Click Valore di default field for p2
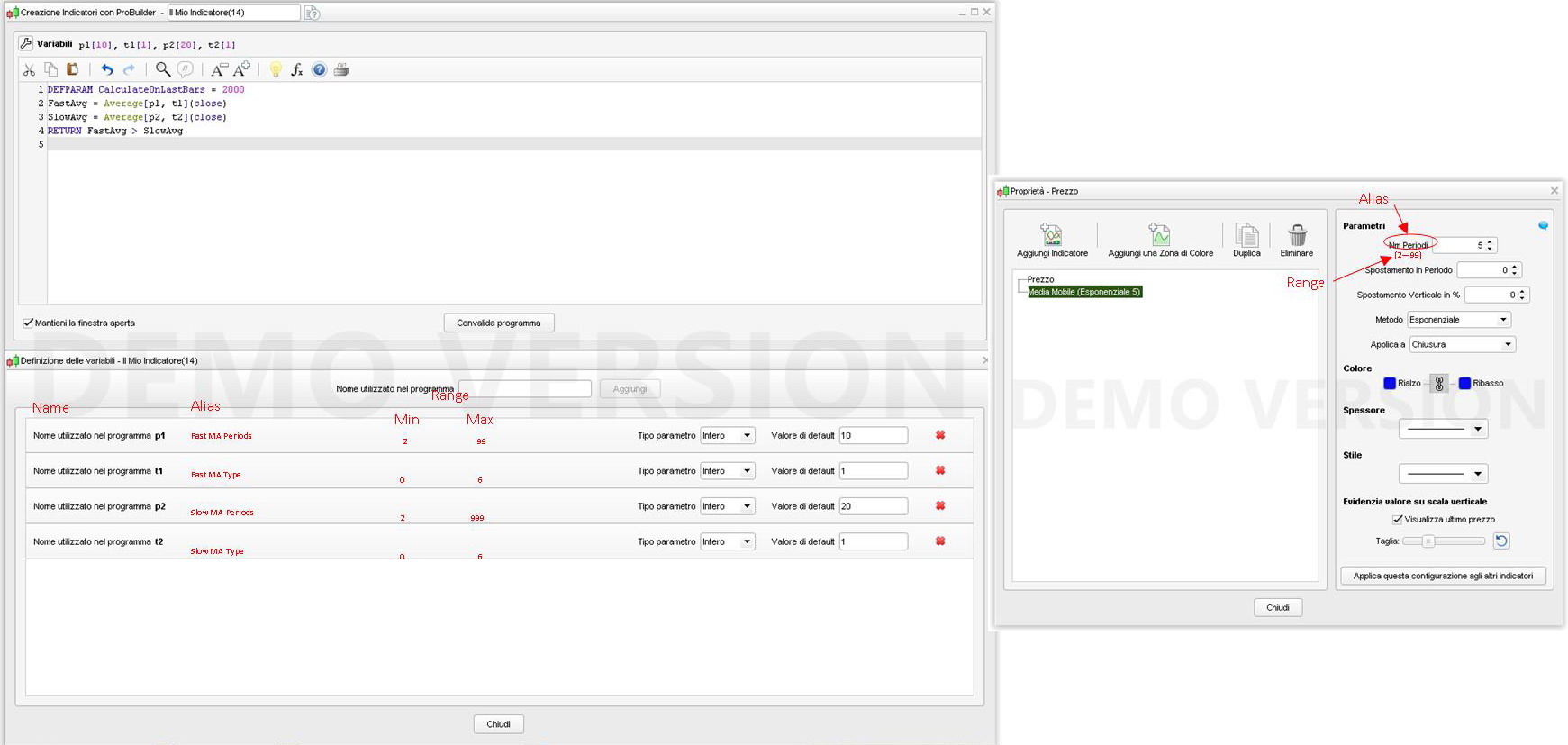The width and height of the screenshot is (1568, 745). [874, 506]
